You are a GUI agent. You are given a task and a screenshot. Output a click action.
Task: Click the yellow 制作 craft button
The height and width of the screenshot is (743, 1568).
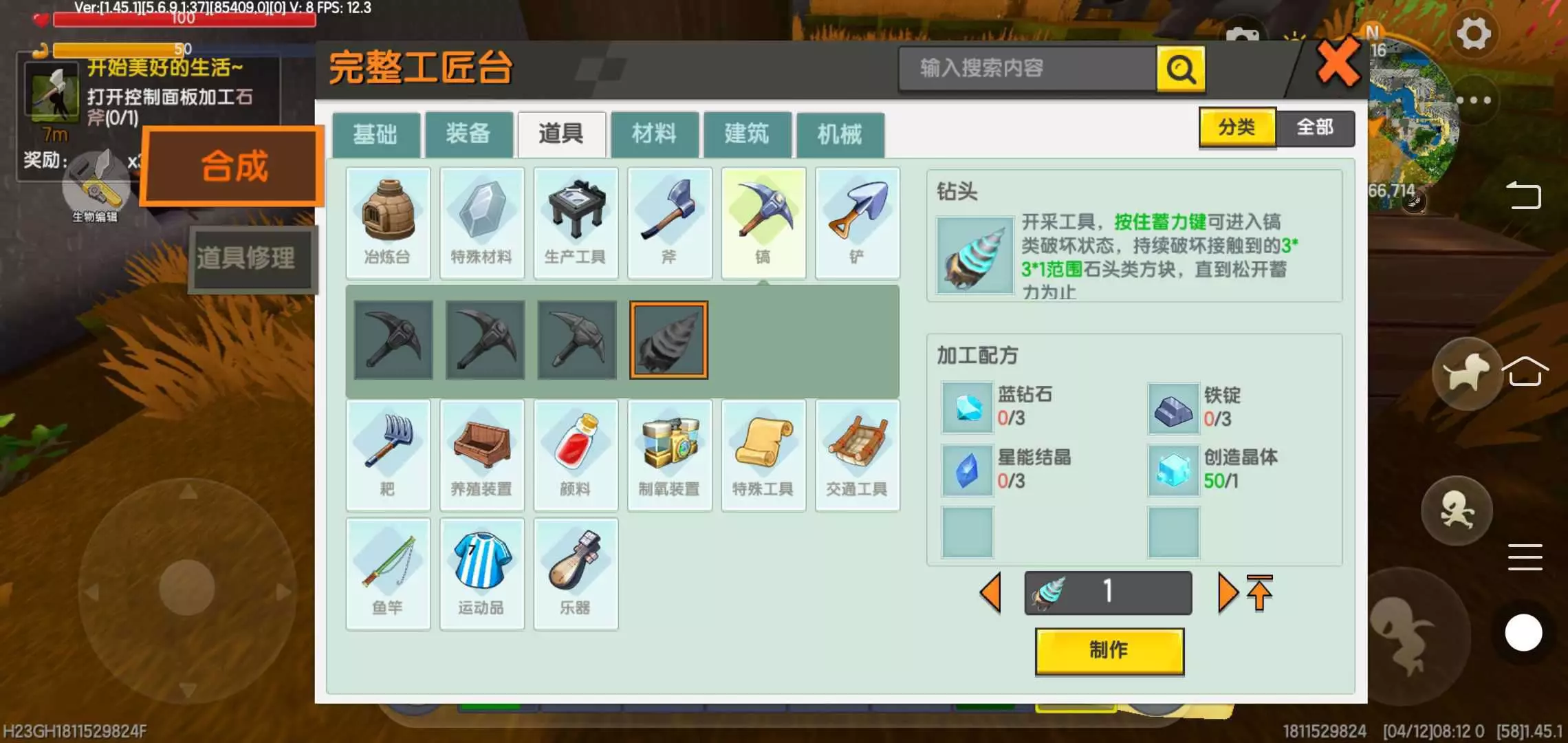pos(1109,651)
